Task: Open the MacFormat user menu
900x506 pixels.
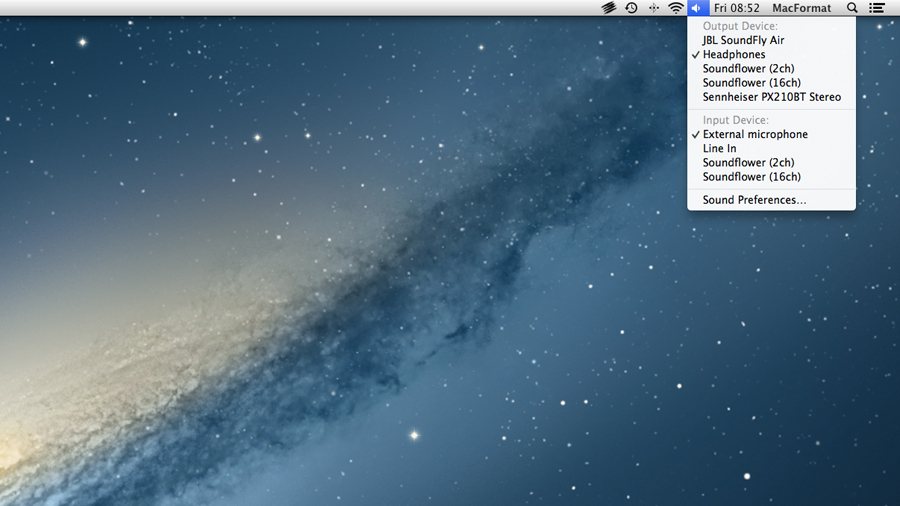Action: click(x=801, y=8)
